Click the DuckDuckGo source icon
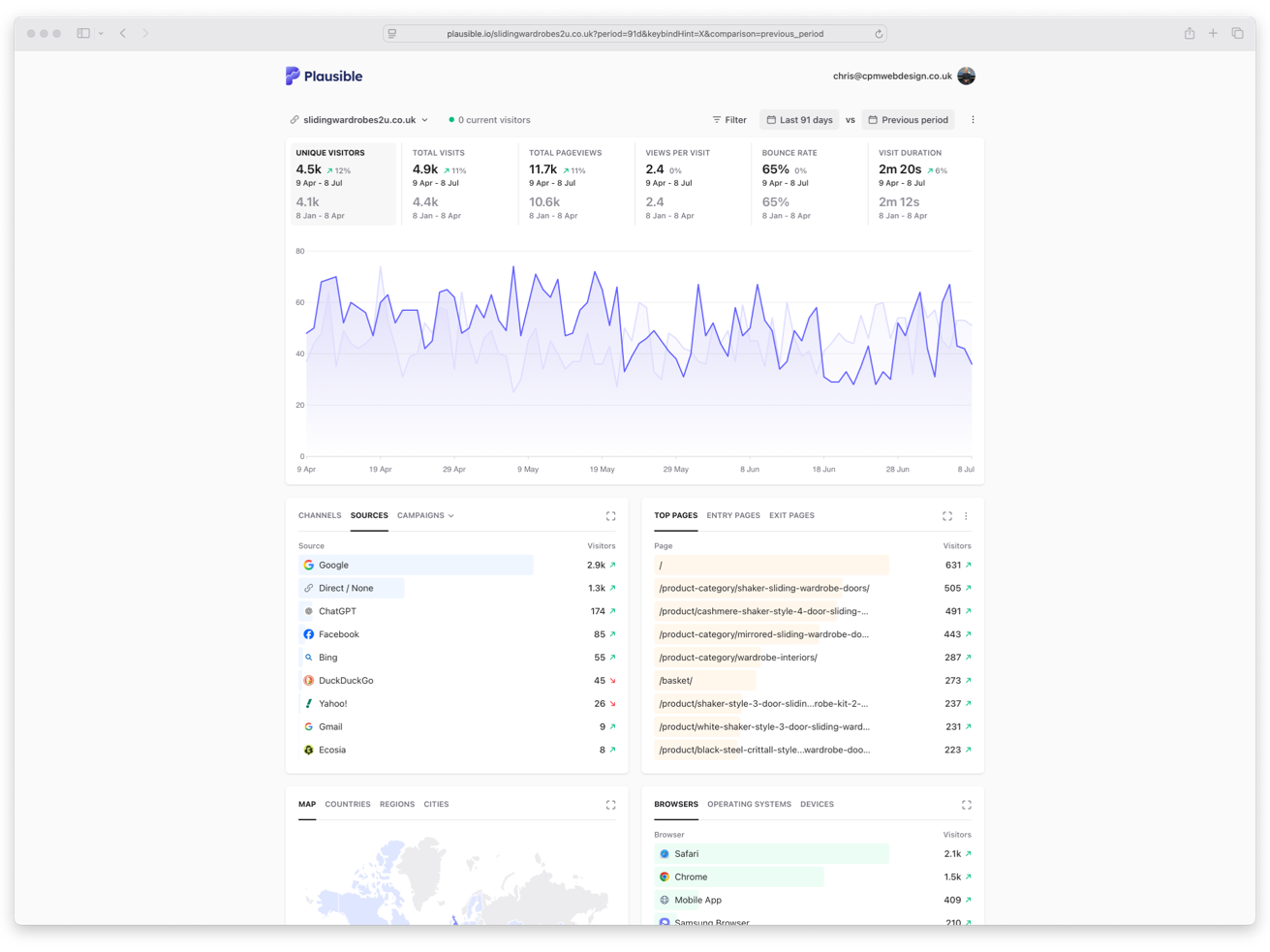The height and width of the screenshot is (952, 1270). coord(308,681)
